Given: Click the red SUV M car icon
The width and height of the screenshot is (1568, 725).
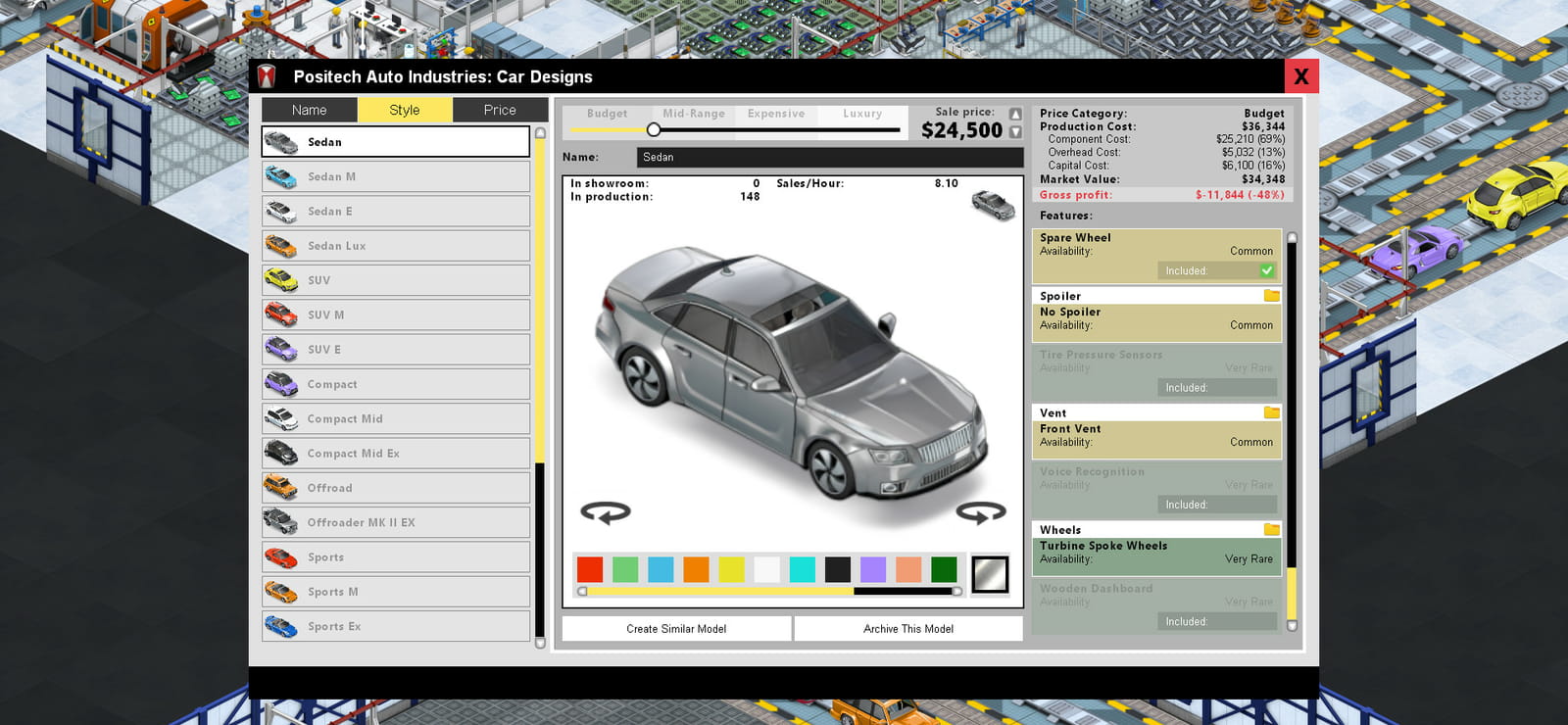Looking at the screenshot, I should pos(281,315).
